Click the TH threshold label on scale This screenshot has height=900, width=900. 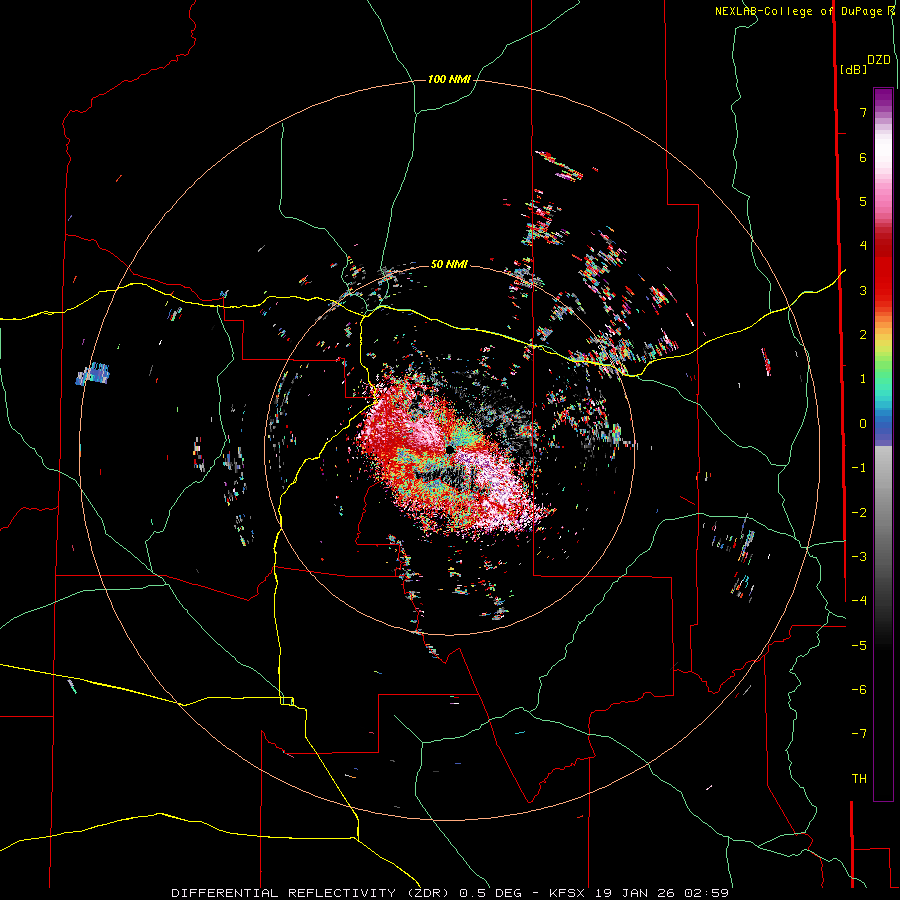[x=859, y=779]
